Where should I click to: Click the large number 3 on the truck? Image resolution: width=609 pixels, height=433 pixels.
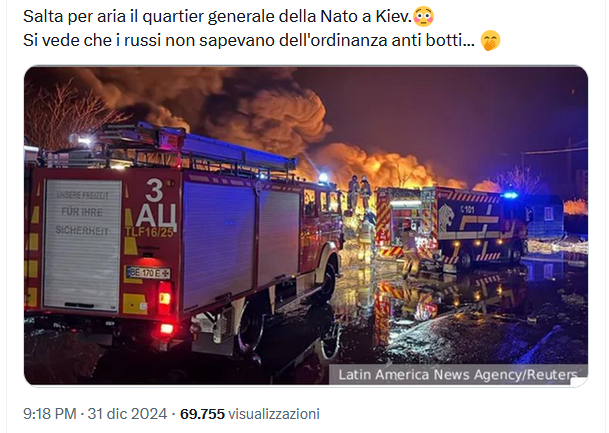(155, 190)
